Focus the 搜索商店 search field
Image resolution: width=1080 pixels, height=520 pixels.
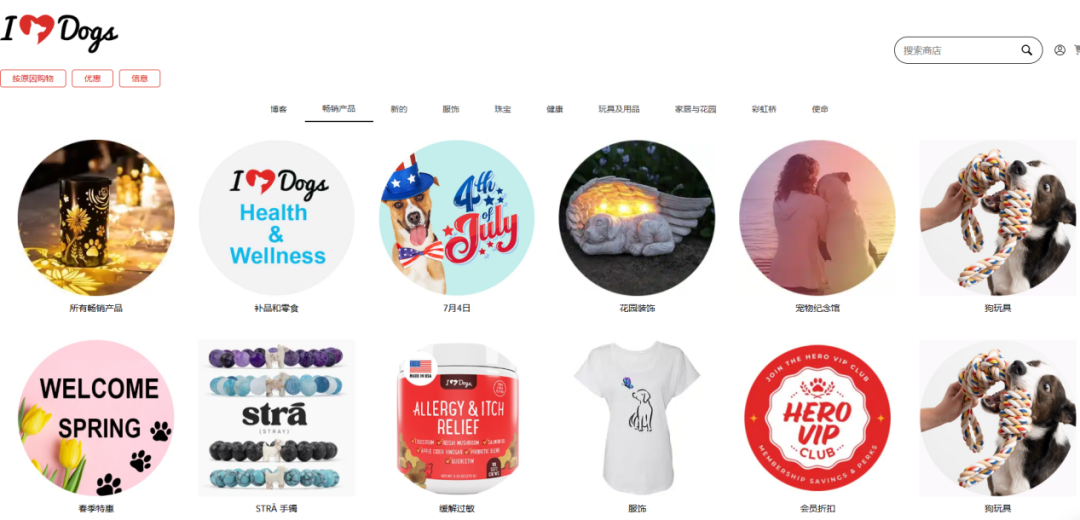click(959, 50)
